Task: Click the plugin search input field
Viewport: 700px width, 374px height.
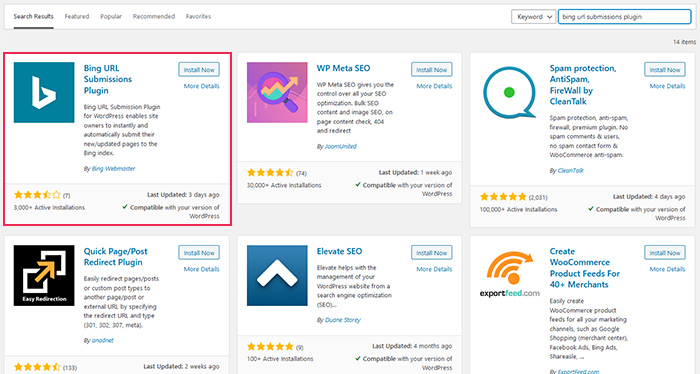Action: point(625,17)
